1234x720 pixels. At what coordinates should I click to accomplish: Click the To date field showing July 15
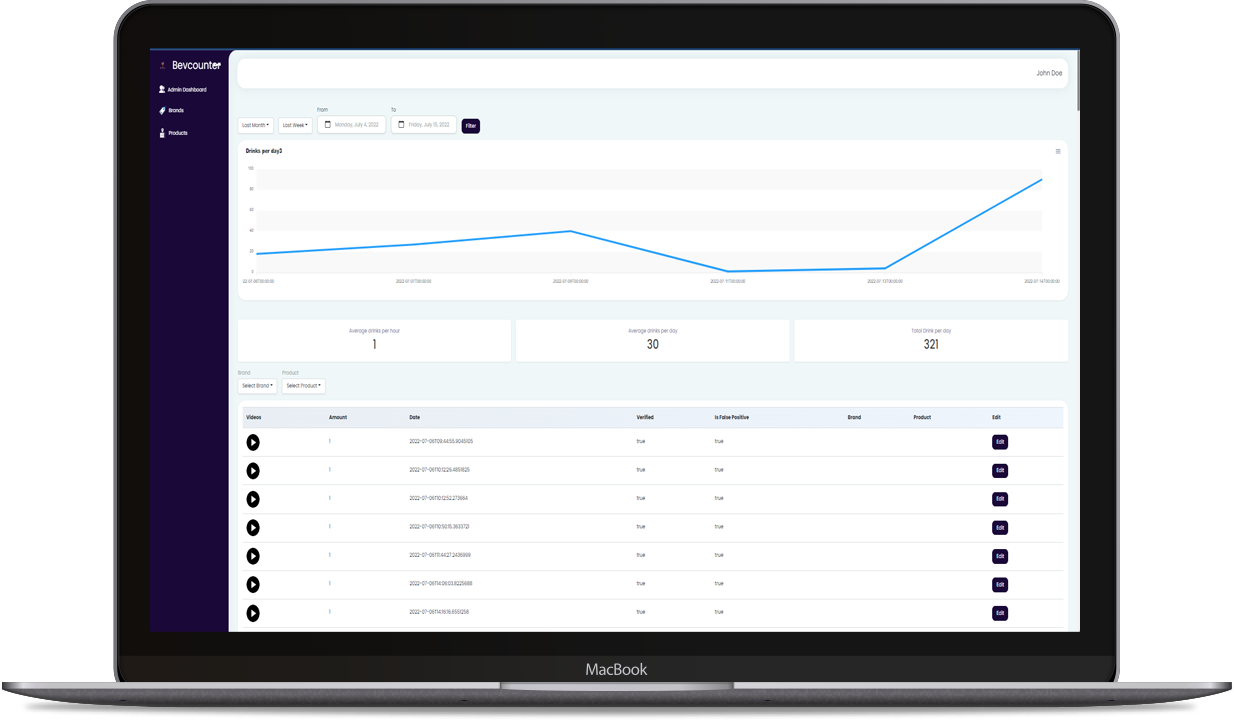tap(429, 125)
